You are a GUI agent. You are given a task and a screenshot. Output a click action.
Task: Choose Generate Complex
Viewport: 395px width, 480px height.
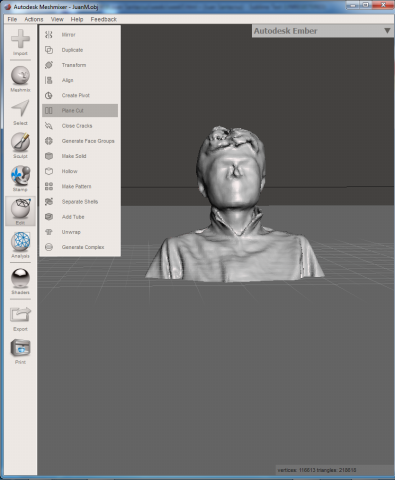(x=80, y=247)
